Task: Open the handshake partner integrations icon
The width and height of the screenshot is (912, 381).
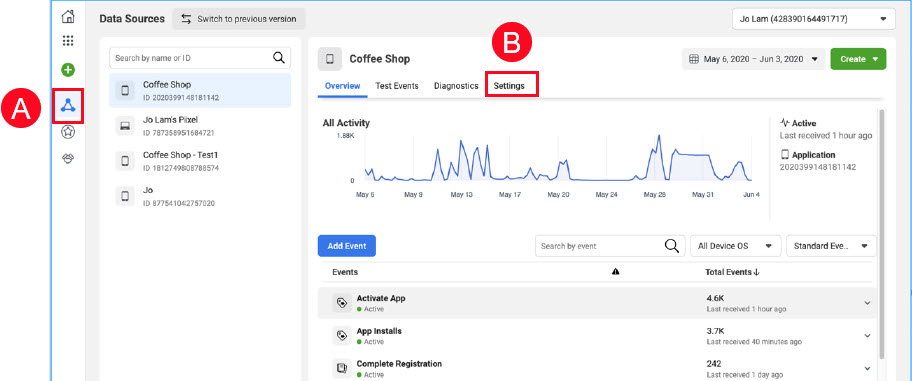Action: pyautogui.click(x=68, y=159)
